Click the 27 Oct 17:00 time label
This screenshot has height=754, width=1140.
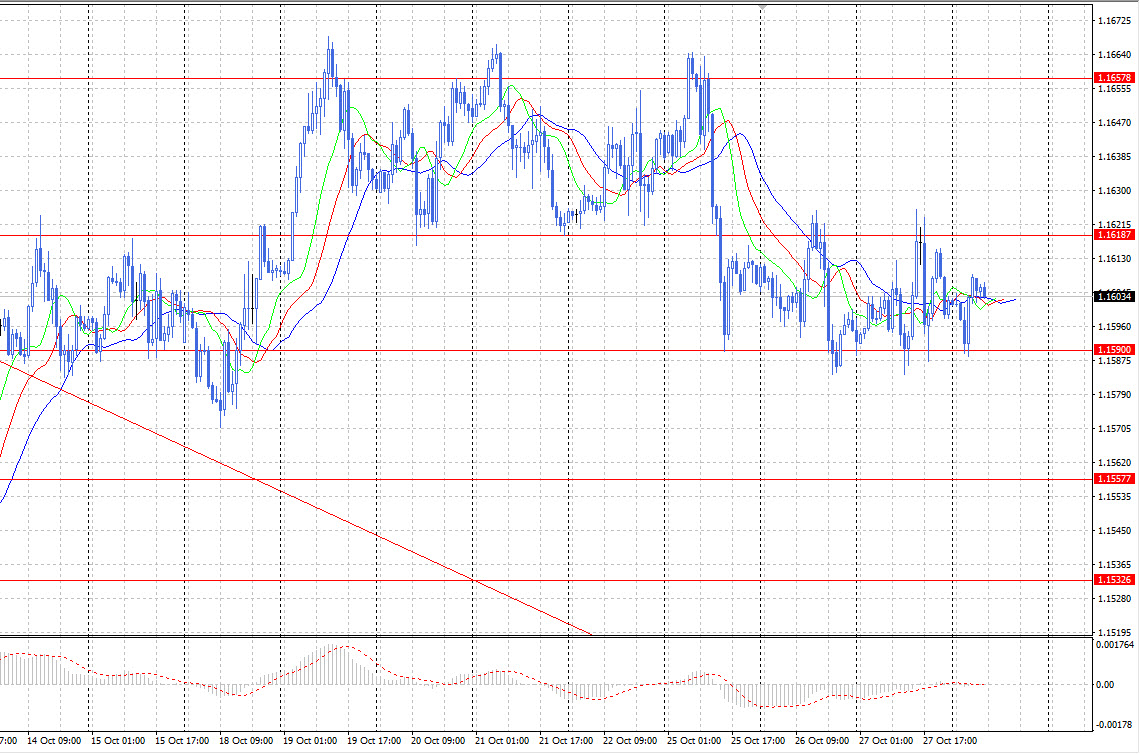tap(950, 741)
